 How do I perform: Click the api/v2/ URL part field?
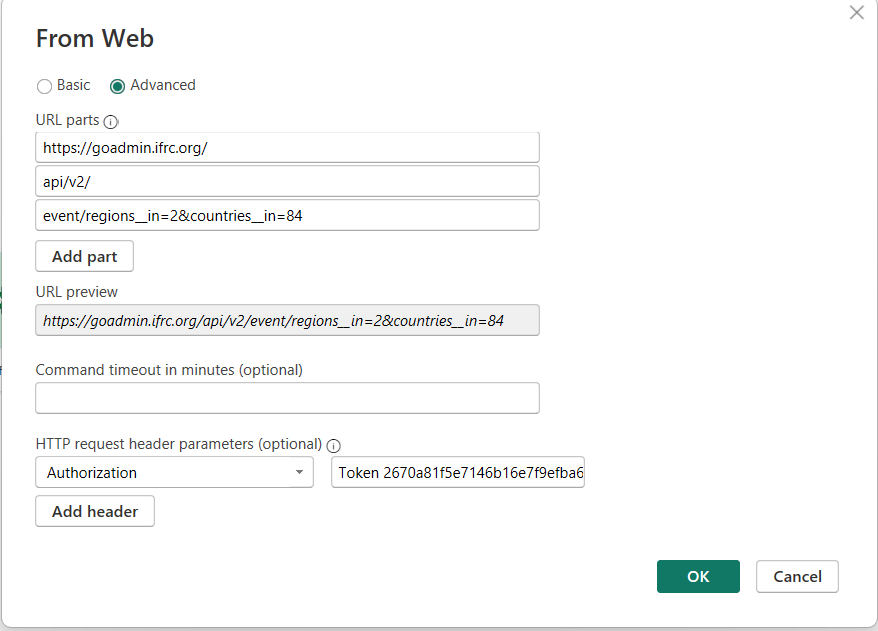287,181
